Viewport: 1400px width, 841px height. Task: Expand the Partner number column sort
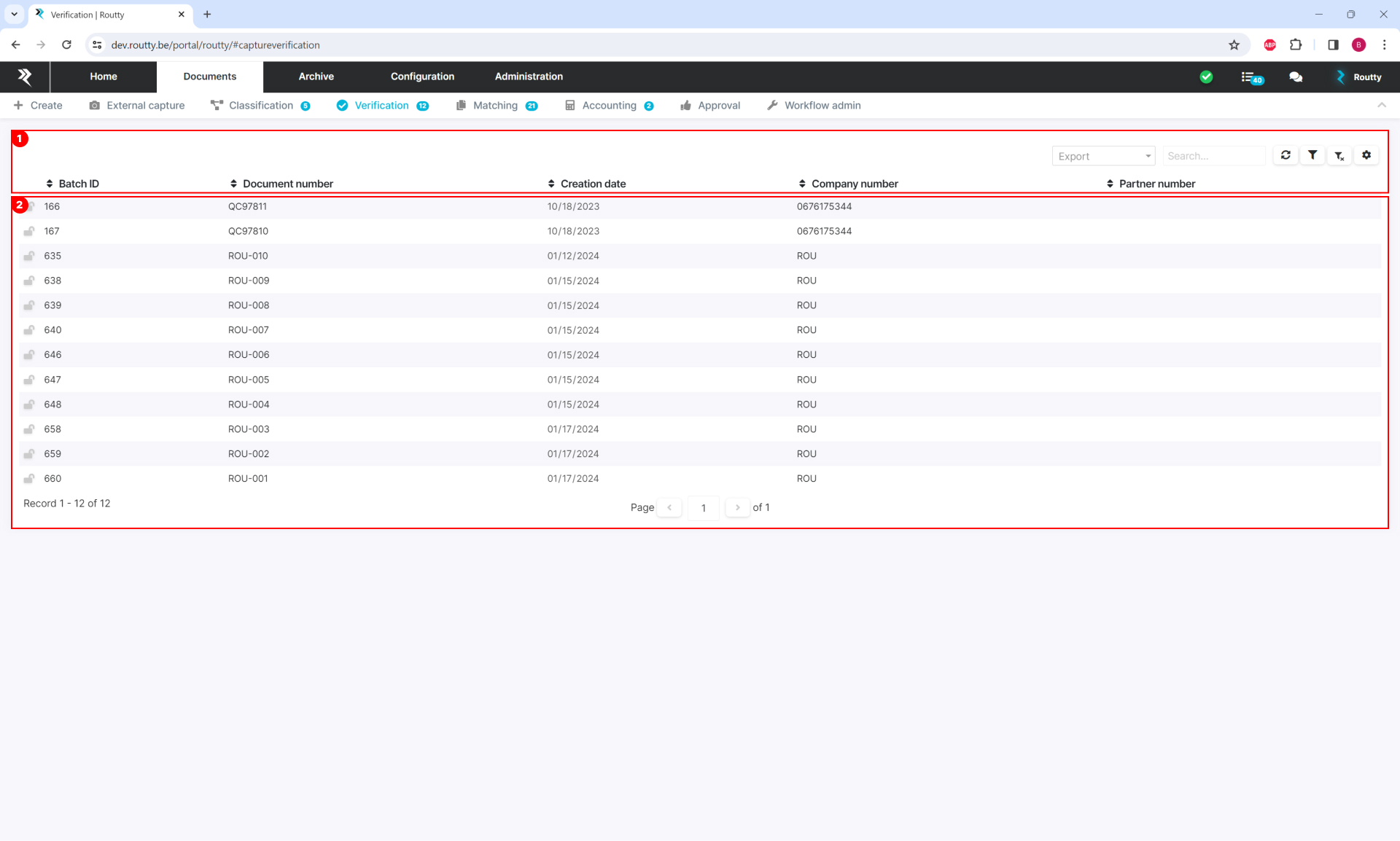(x=1111, y=183)
